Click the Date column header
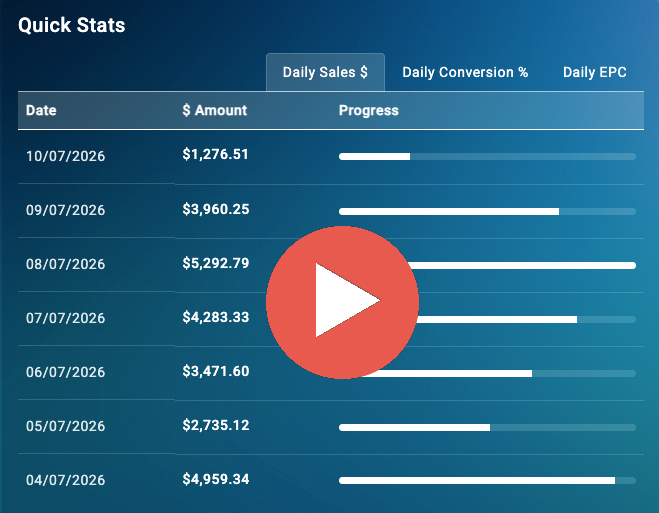 (41, 110)
